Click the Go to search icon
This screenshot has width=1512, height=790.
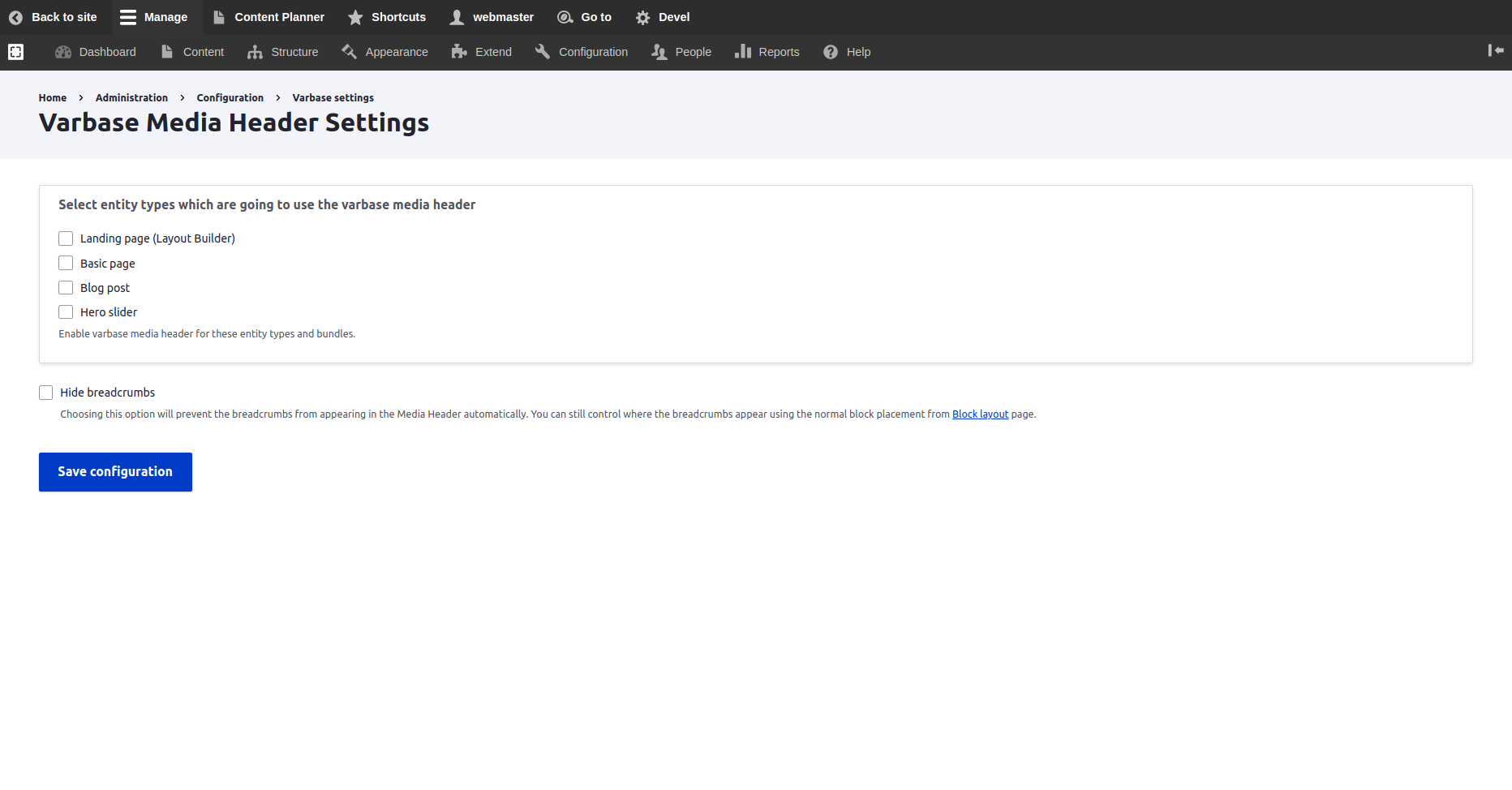(x=565, y=17)
